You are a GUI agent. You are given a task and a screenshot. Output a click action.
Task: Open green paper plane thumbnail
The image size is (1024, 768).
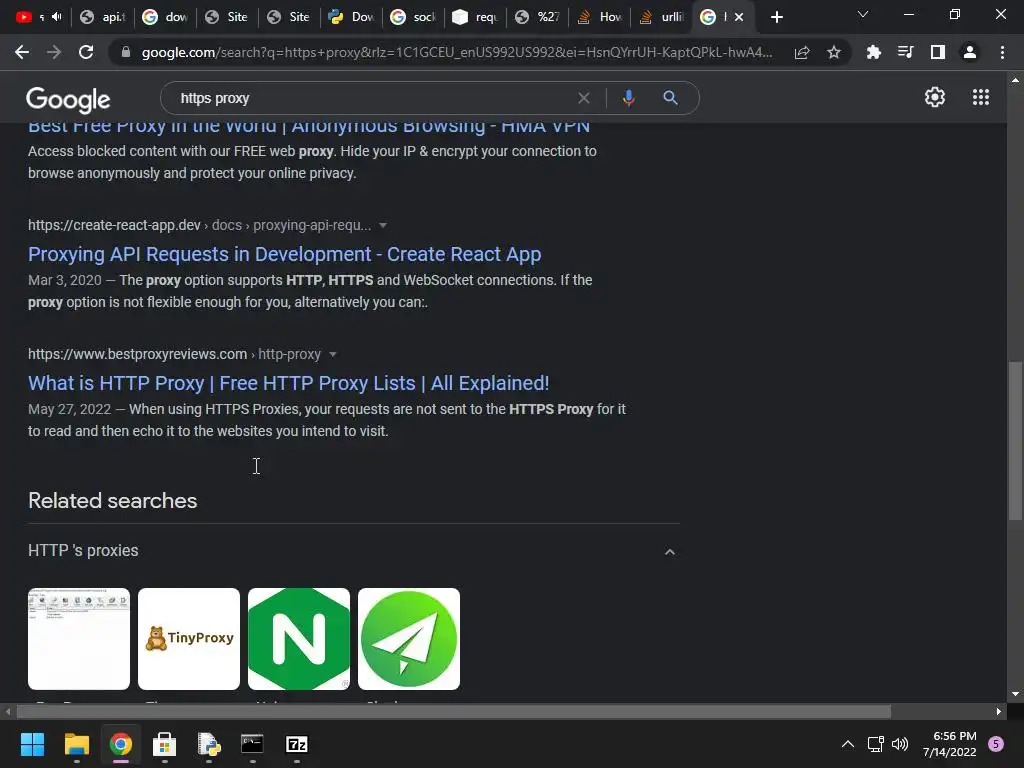tap(409, 639)
